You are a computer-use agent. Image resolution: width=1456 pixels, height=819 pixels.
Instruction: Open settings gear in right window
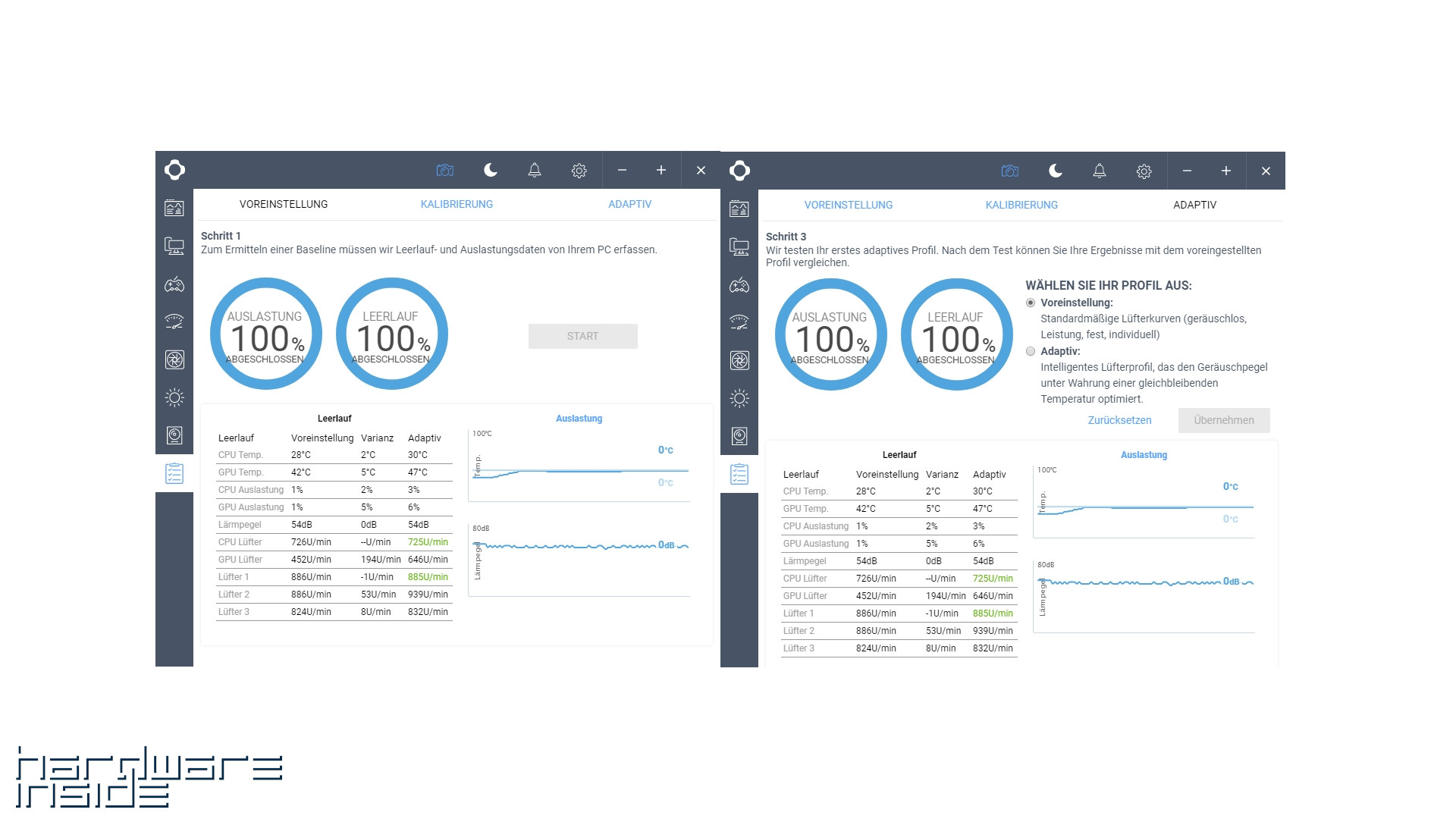[x=1144, y=171]
